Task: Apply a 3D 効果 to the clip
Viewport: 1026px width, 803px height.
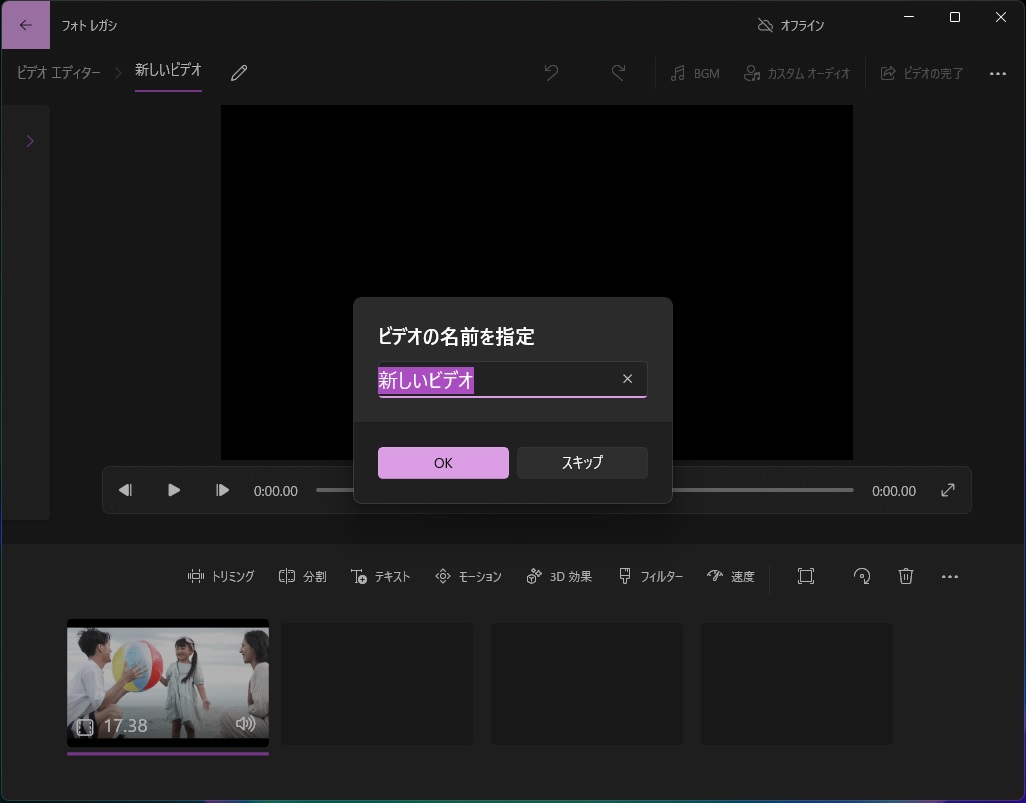Action: coord(559,576)
